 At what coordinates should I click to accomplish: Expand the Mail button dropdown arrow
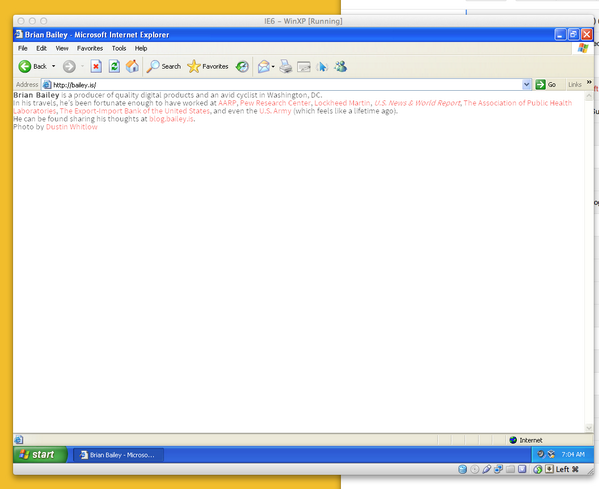(273, 67)
